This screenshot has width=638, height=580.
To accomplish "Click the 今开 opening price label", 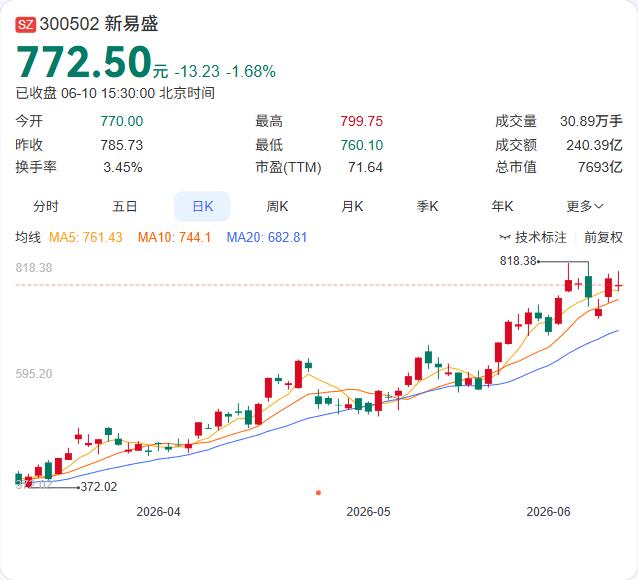I will click(29, 121).
